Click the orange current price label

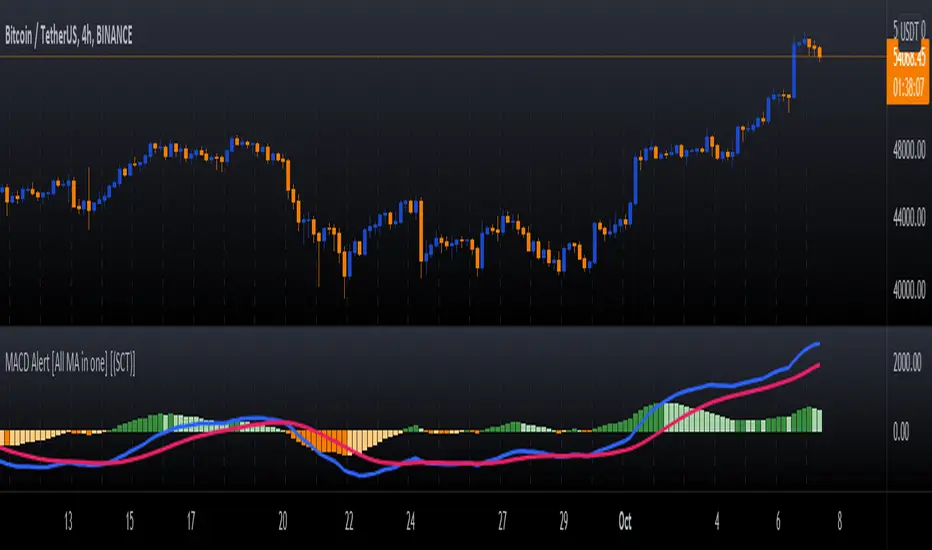[908, 58]
